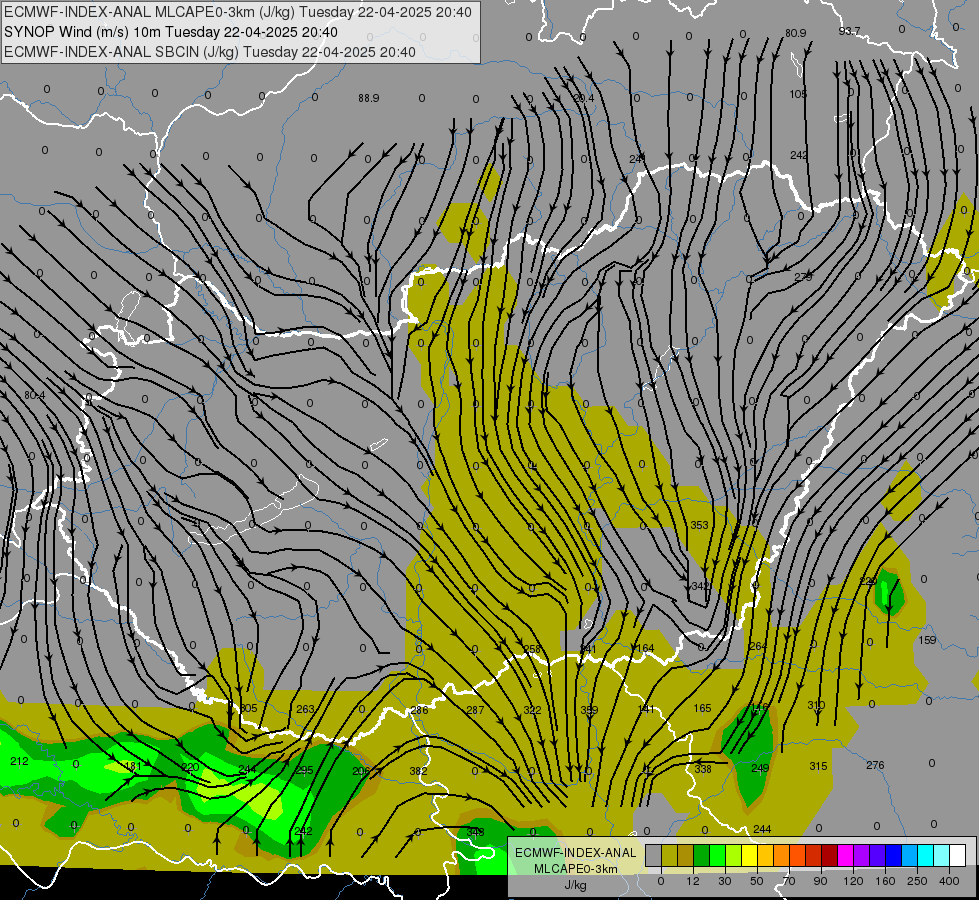
Task: Click the map value 342
Action: [x=701, y=586]
